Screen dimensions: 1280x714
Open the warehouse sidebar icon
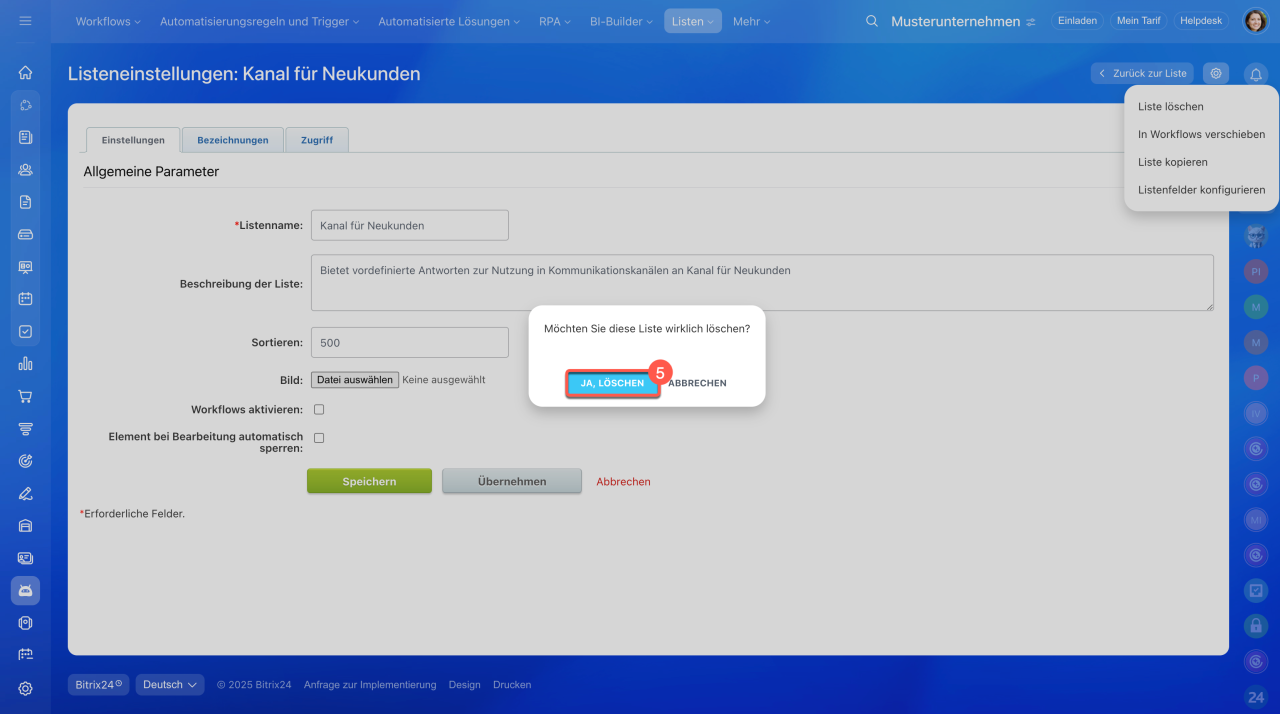tap(25, 525)
